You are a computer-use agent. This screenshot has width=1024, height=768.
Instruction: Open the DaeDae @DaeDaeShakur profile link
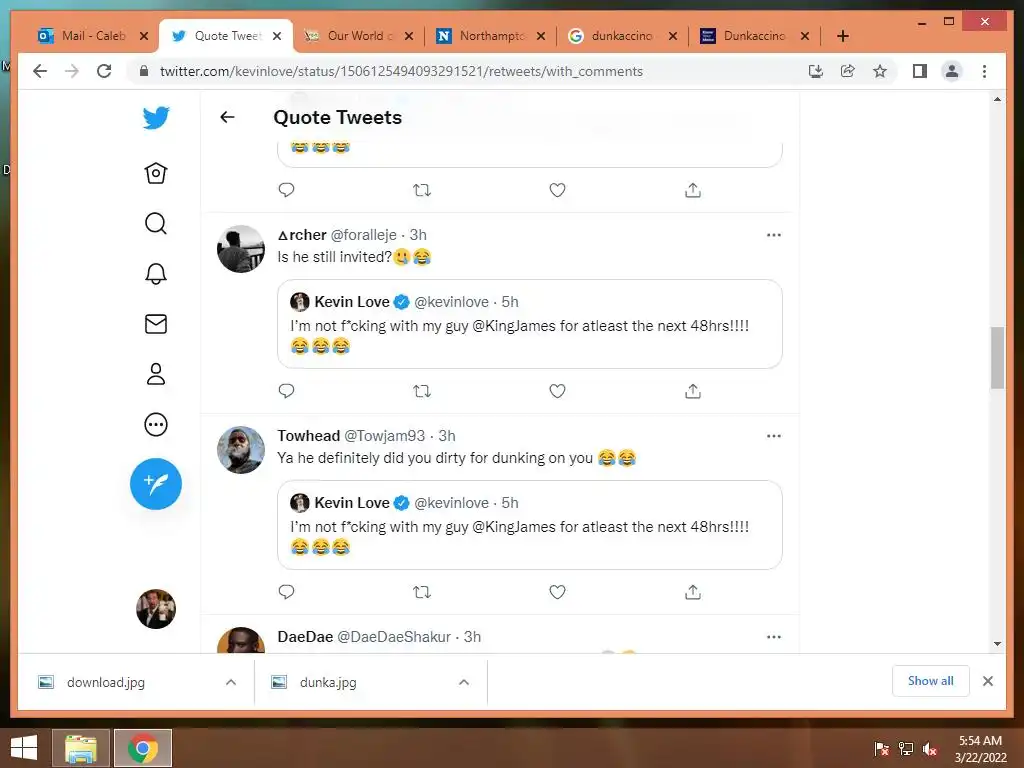point(364,637)
